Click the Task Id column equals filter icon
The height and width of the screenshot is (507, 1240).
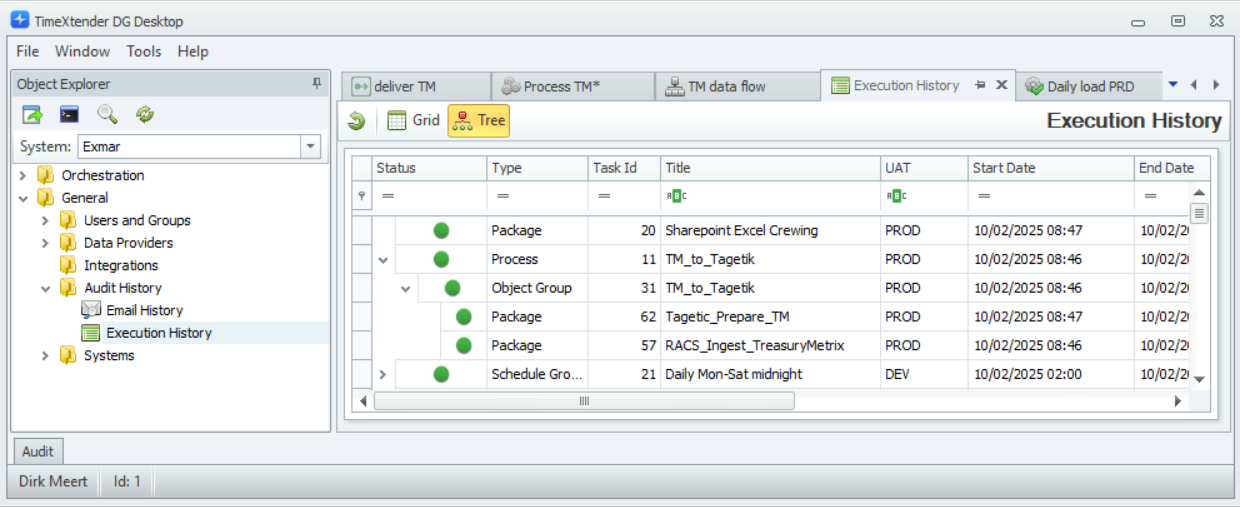(605, 196)
